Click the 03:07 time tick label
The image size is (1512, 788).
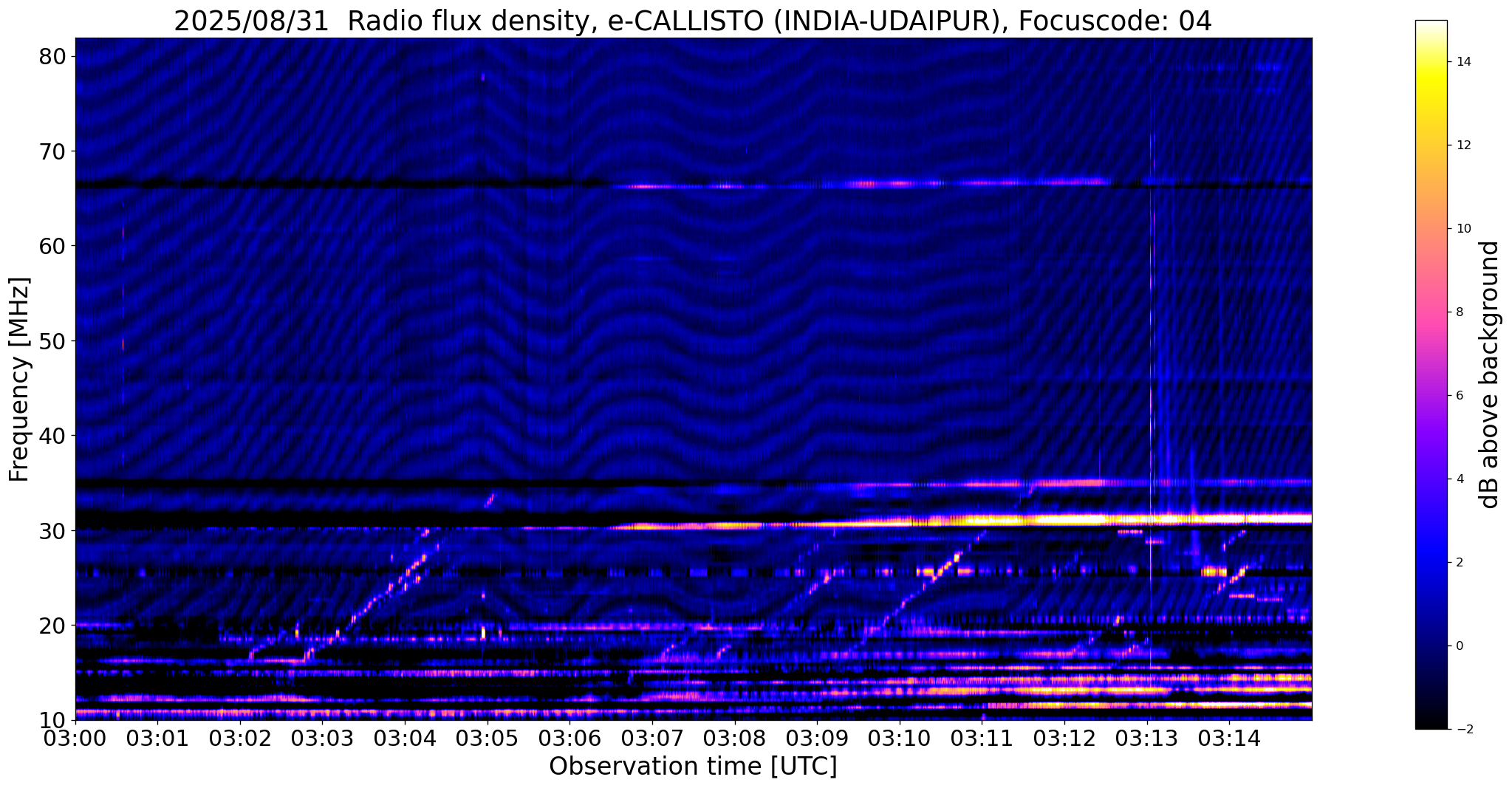[x=652, y=738]
